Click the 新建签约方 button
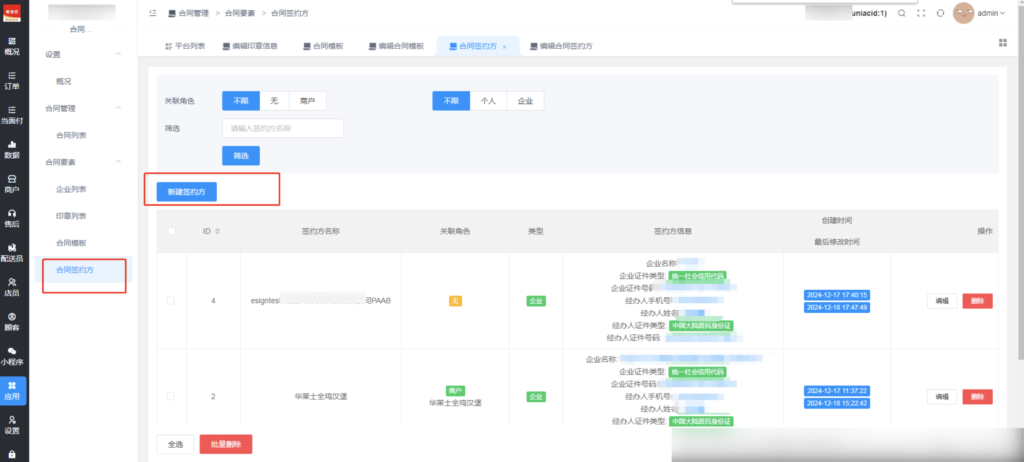This screenshot has height=462, width=1024. click(187, 190)
